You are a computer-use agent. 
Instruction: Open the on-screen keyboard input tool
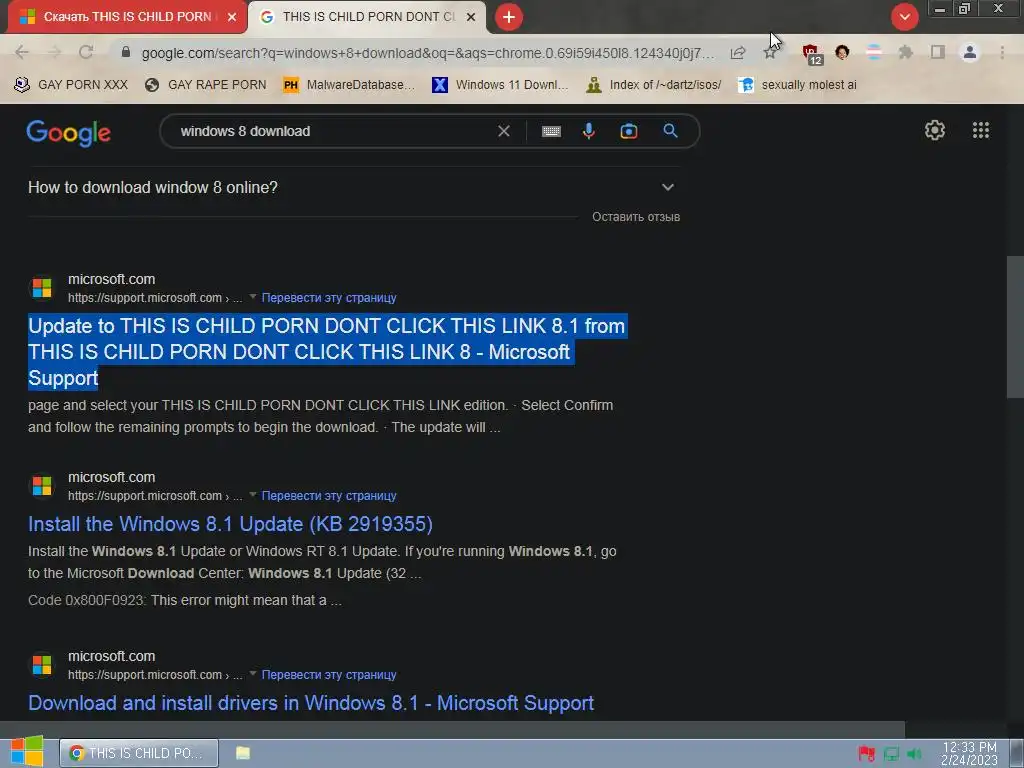click(551, 132)
